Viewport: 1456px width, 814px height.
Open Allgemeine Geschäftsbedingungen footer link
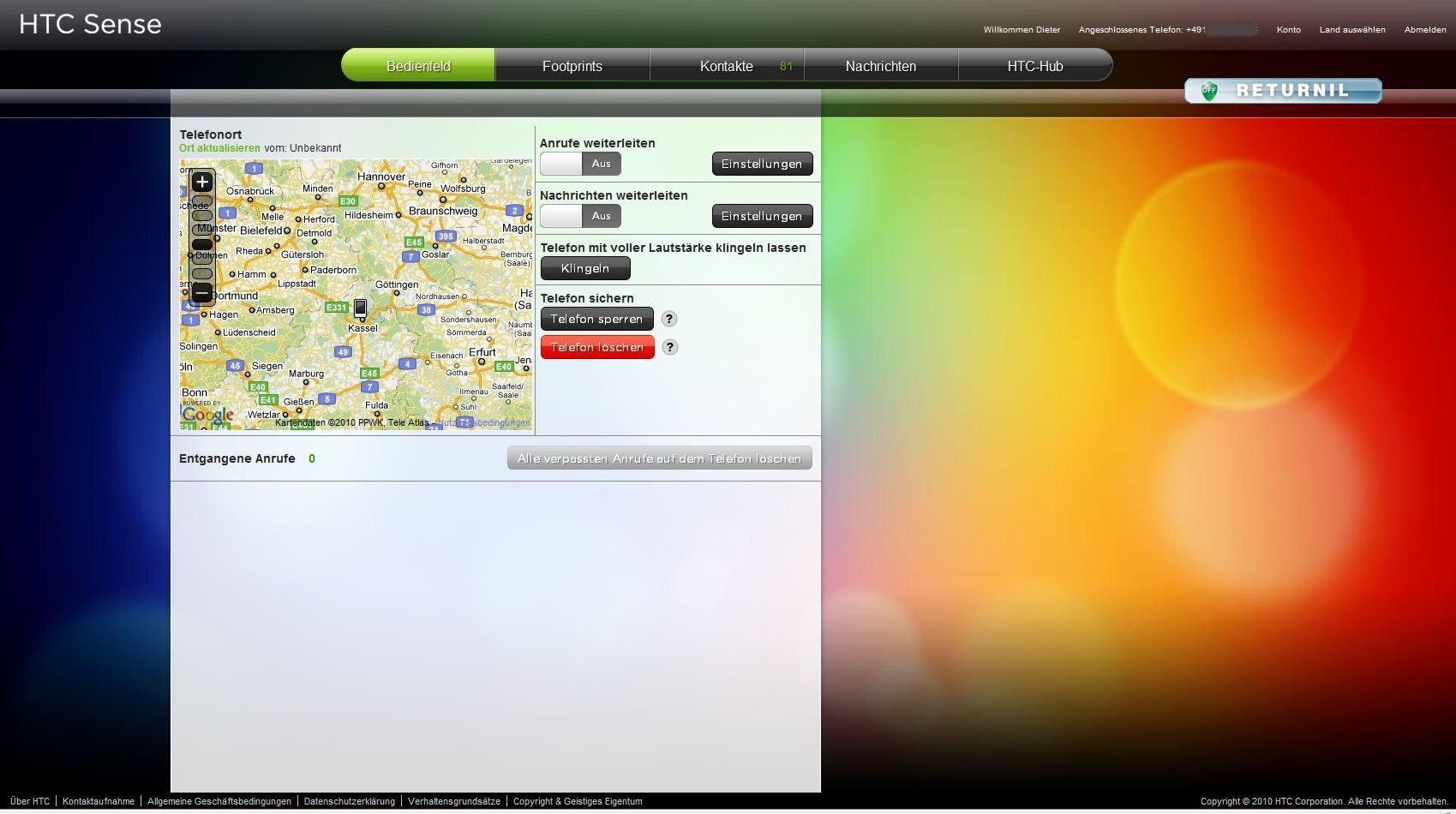(x=219, y=801)
